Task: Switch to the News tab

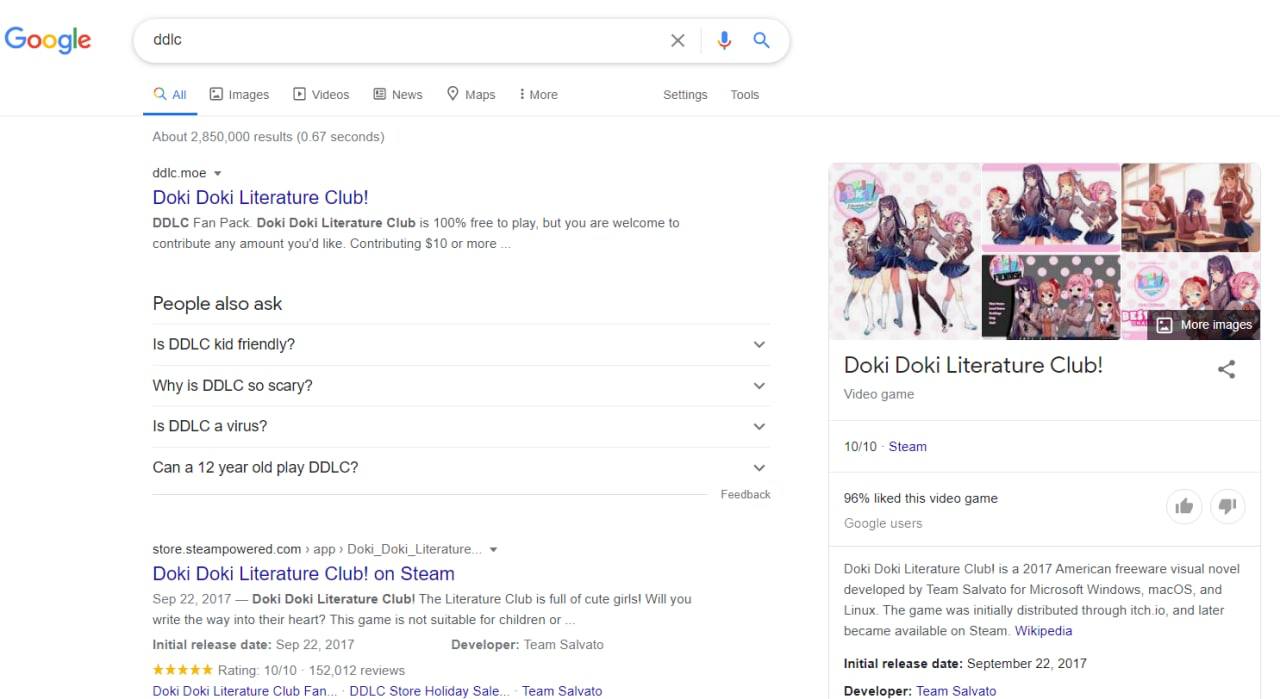Action: [398, 94]
